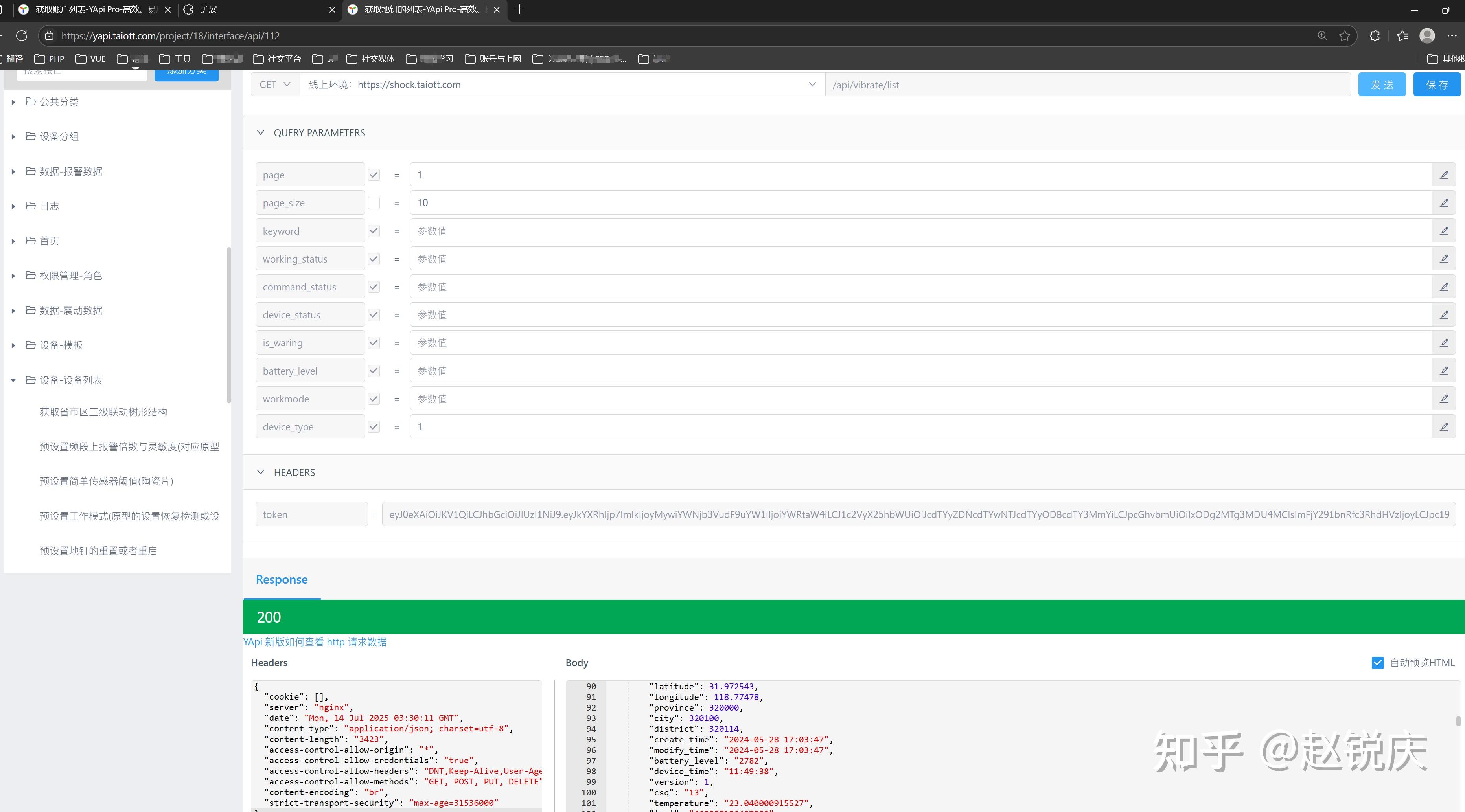The height and width of the screenshot is (812, 1465).
Task: Click the edit pencil for page_size parameter
Action: pos(1443,202)
